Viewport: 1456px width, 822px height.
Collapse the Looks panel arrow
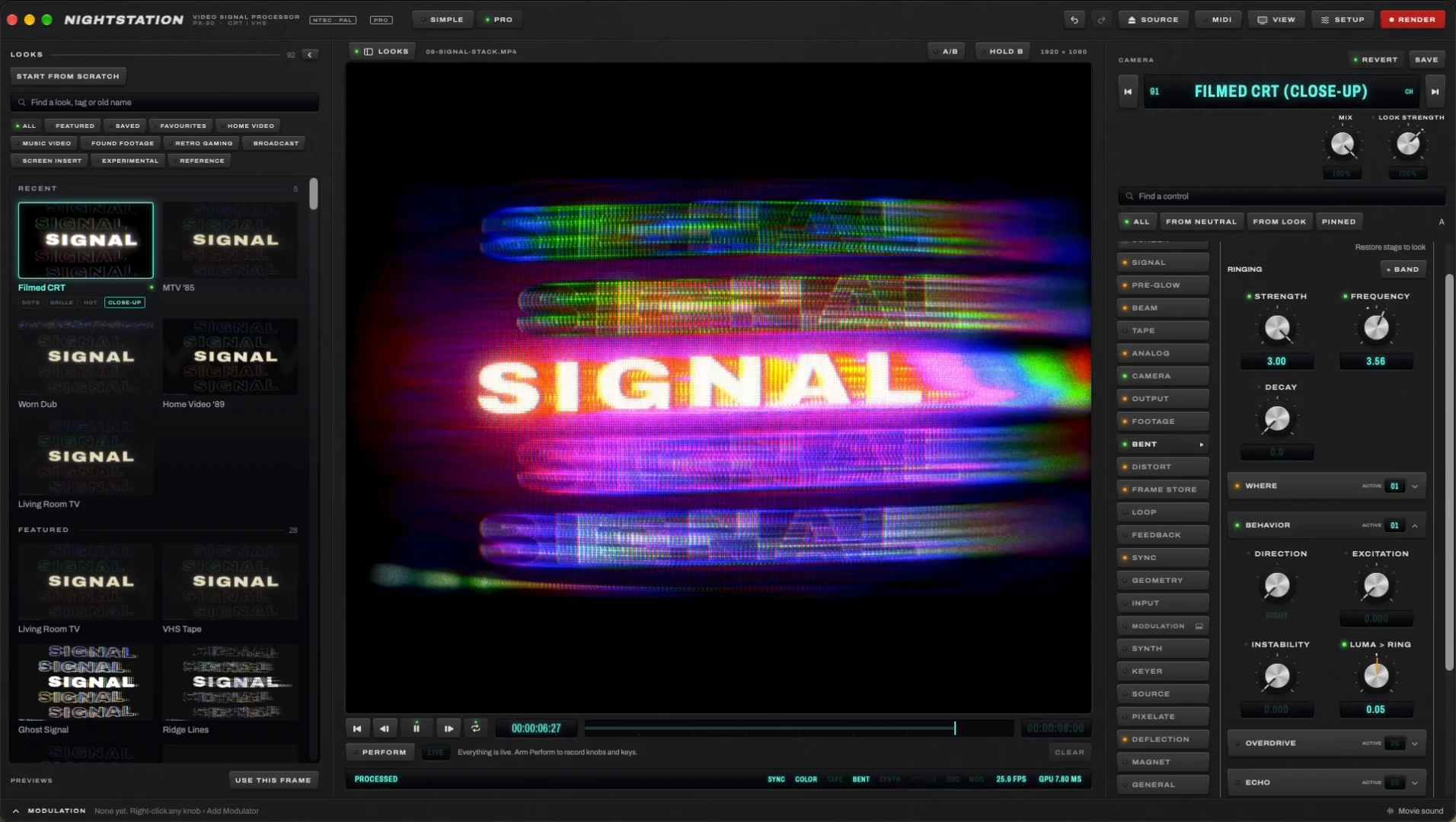pos(310,55)
